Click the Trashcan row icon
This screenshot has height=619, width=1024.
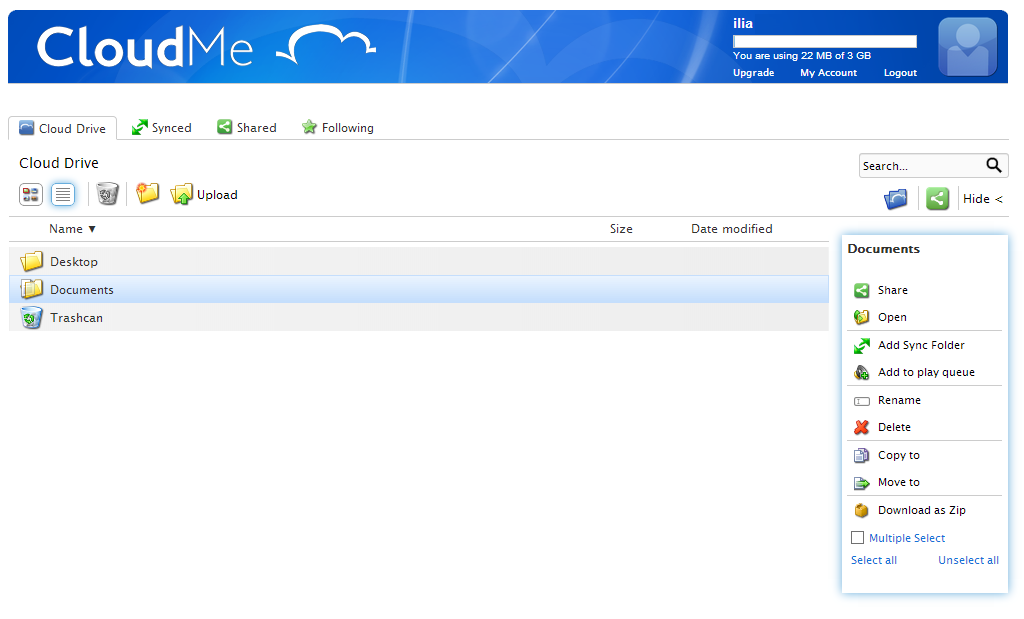point(31,317)
